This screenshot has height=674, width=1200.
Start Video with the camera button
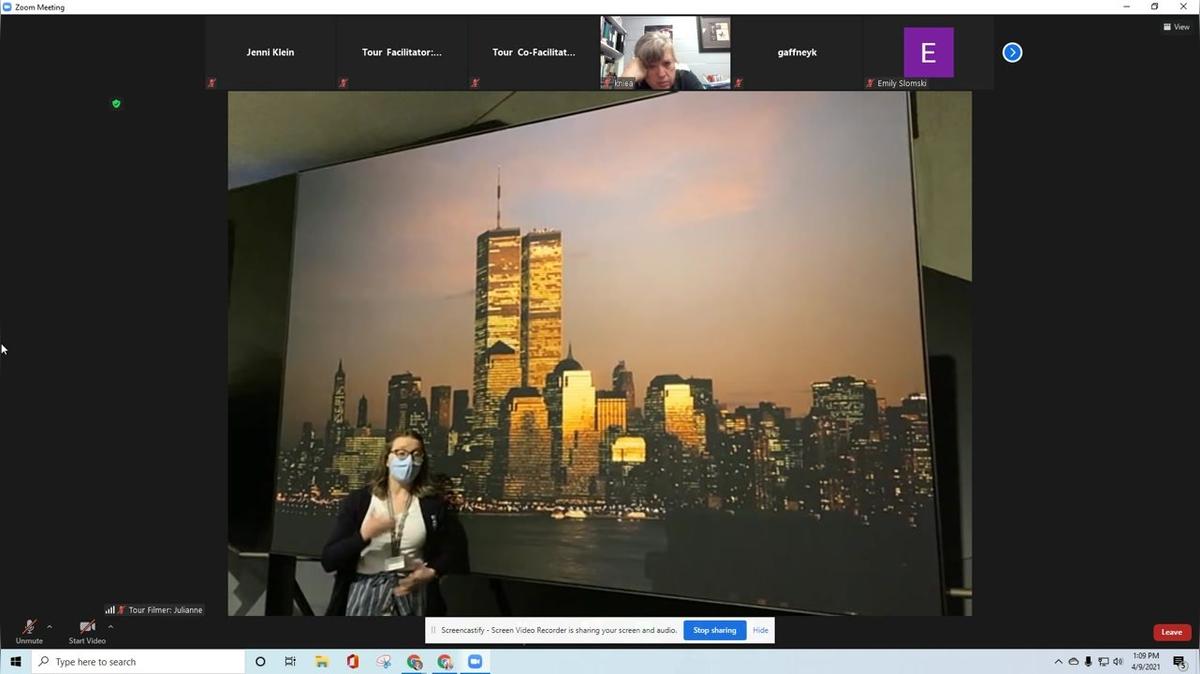pos(87,631)
